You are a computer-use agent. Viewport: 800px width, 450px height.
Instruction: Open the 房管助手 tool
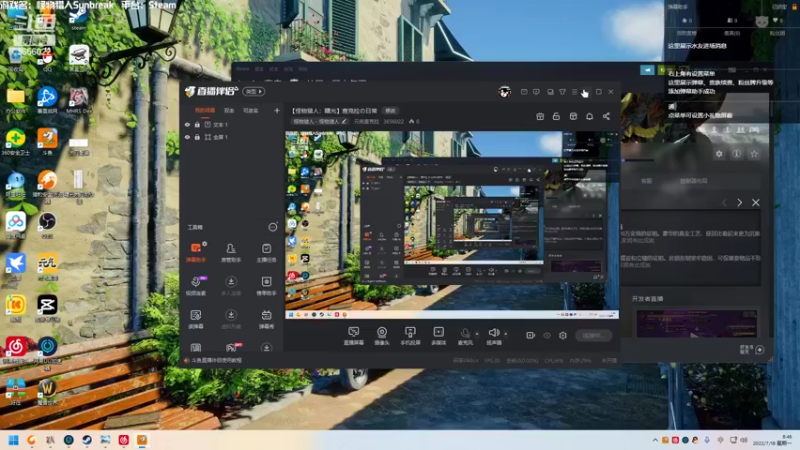click(x=231, y=252)
